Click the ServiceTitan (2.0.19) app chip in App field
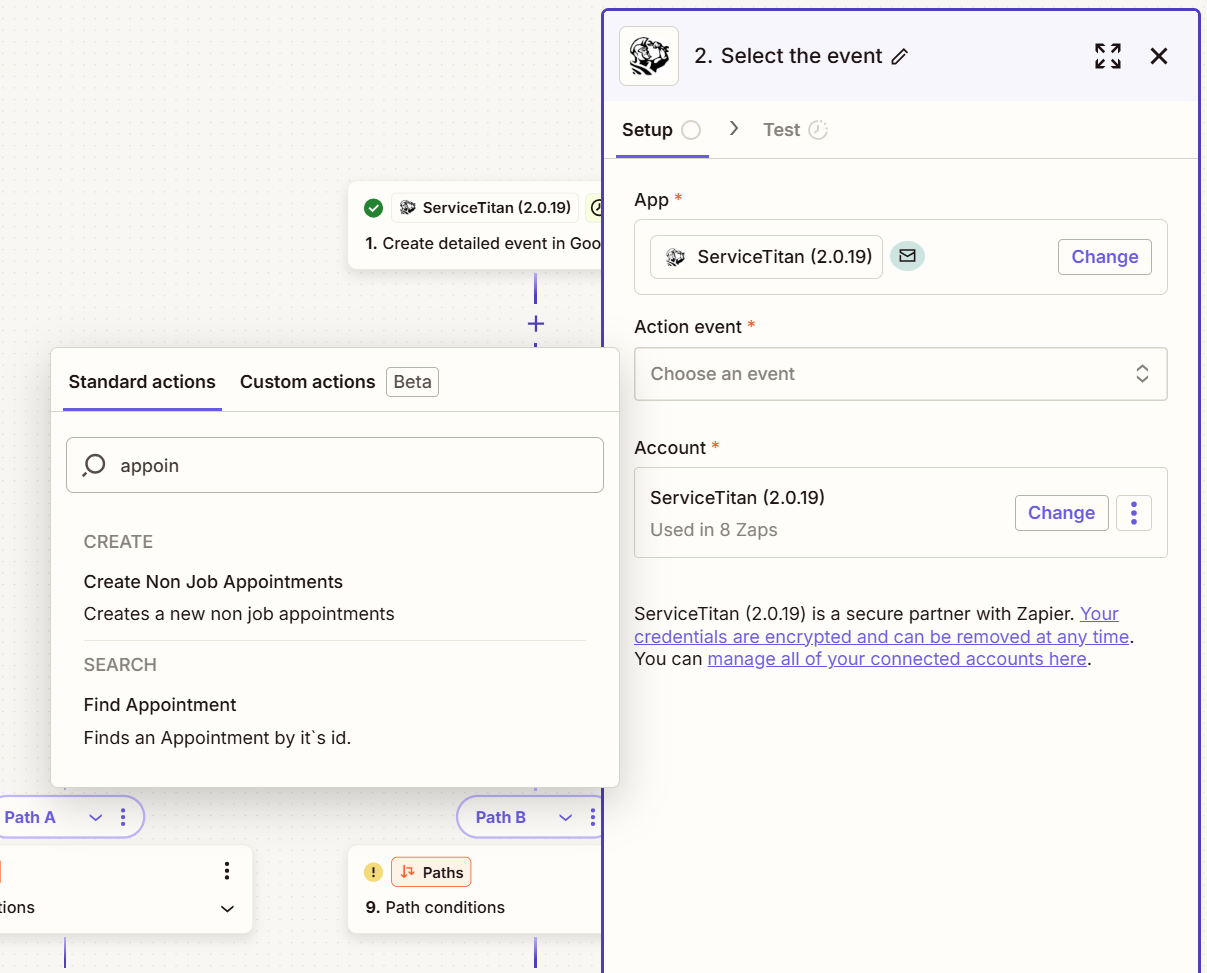Viewport: 1207px width, 973px height. click(x=766, y=257)
